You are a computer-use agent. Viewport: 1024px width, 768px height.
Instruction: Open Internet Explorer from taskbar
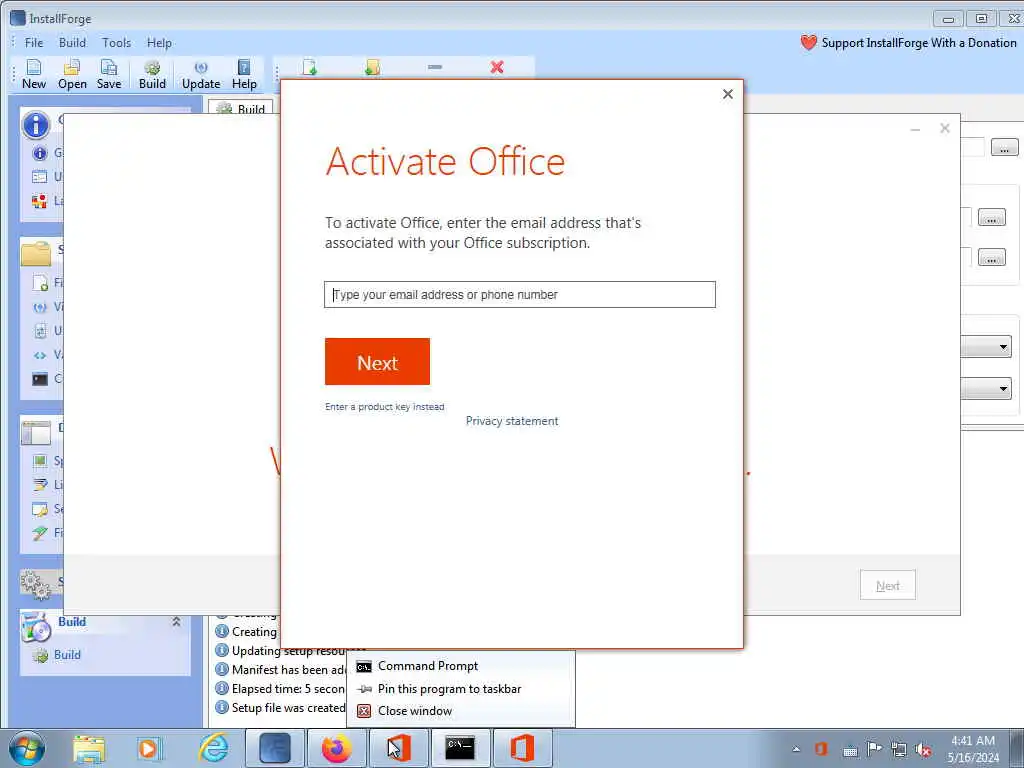point(214,748)
